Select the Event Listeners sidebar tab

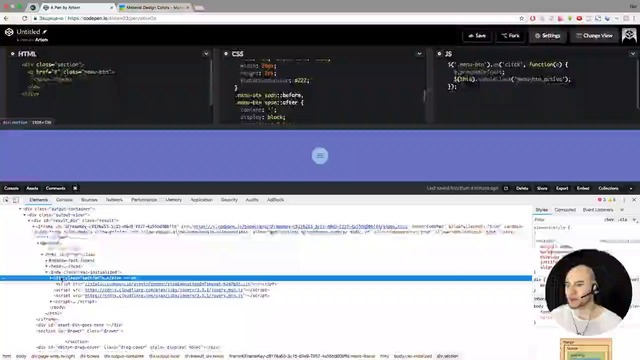coord(598,210)
